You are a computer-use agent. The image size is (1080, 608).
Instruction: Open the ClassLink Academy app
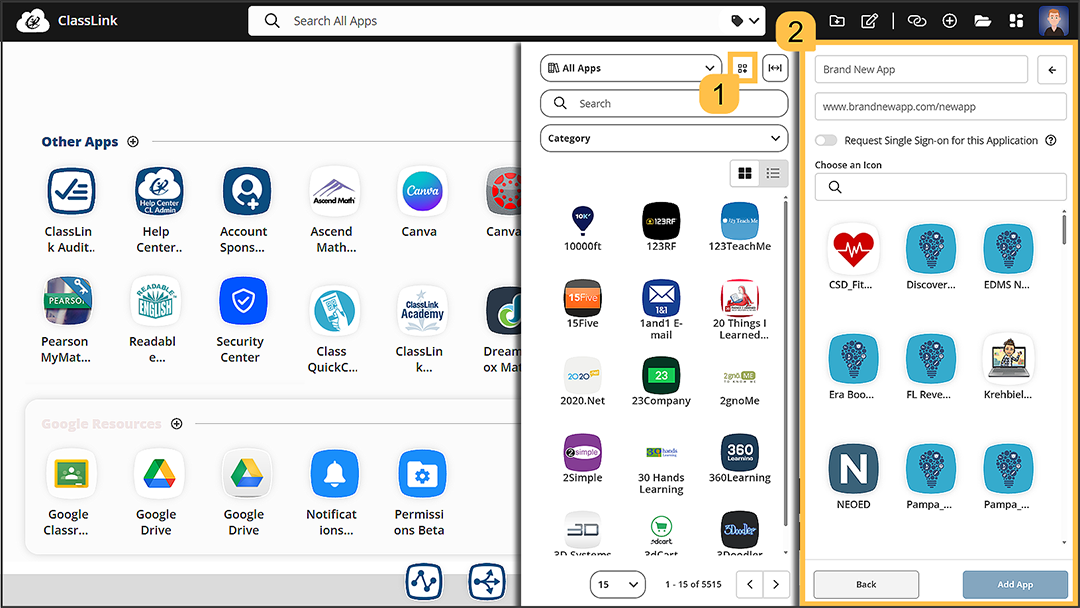pos(422,311)
